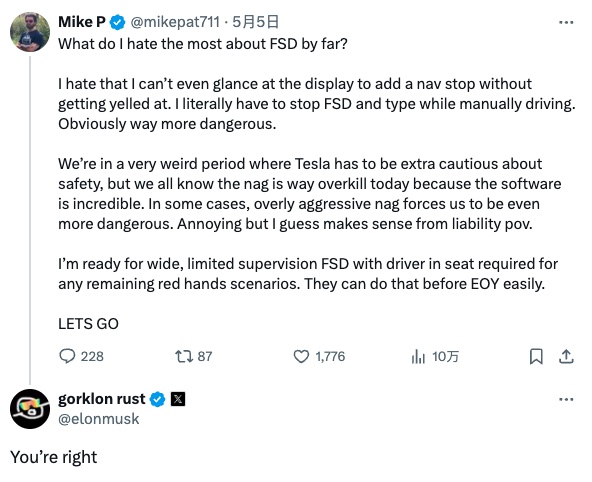Open more options for Mike P's tweet

pos(566,23)
